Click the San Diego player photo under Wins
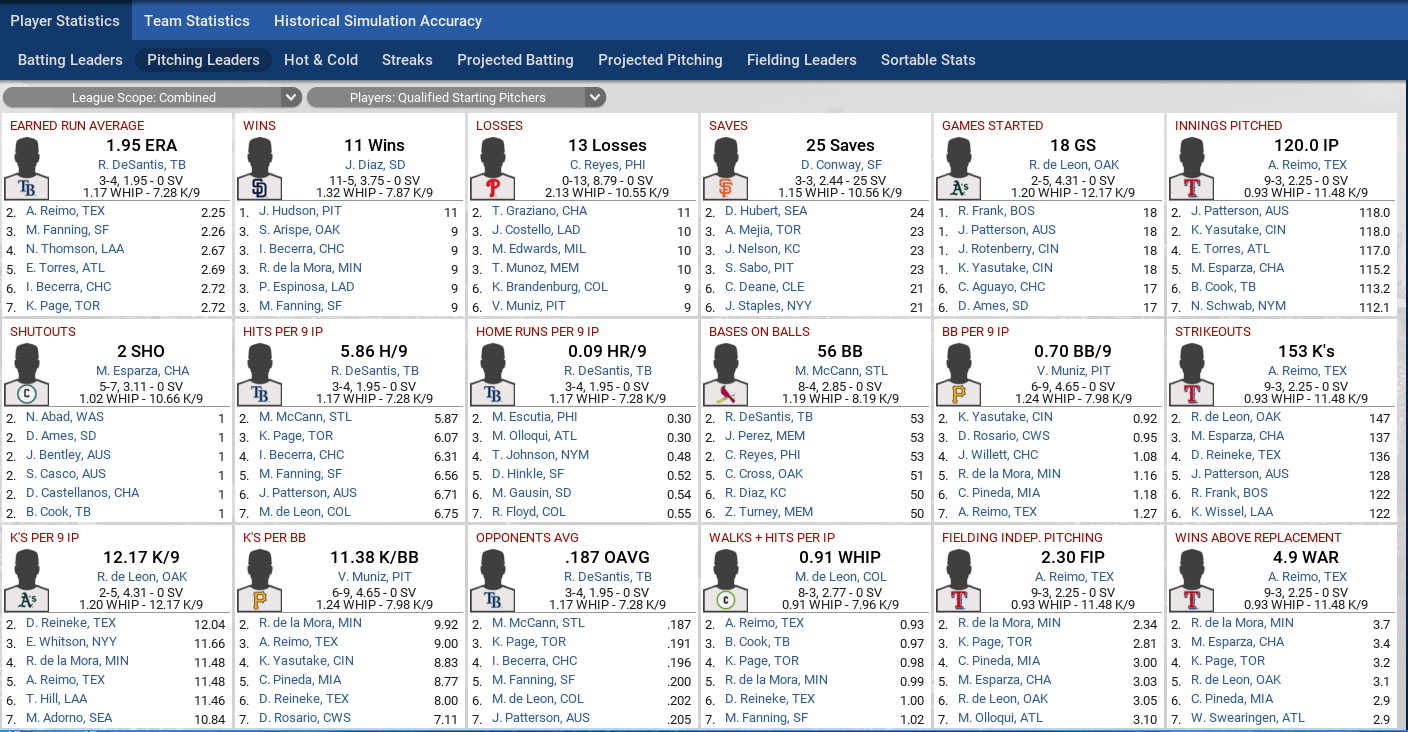The height and width of the screenshot is (732, 1408). pos(260,168)
